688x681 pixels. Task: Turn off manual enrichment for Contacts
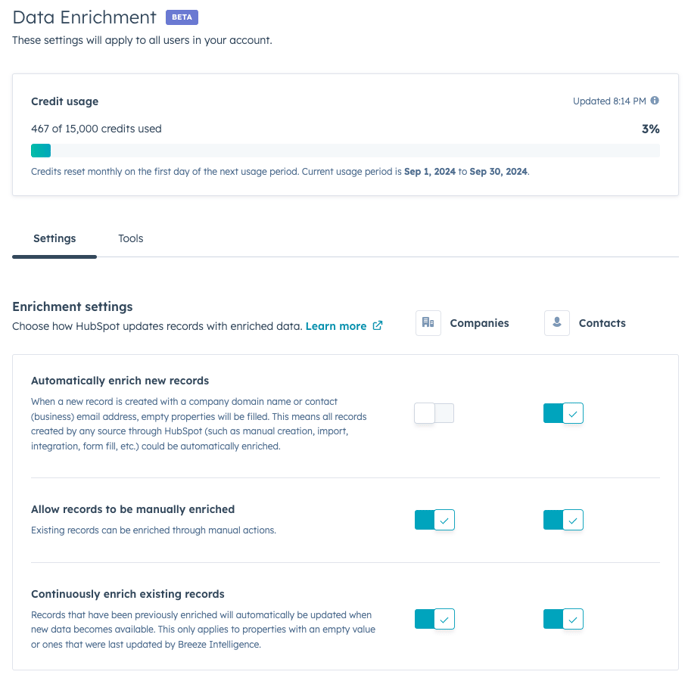coord(563,520)
